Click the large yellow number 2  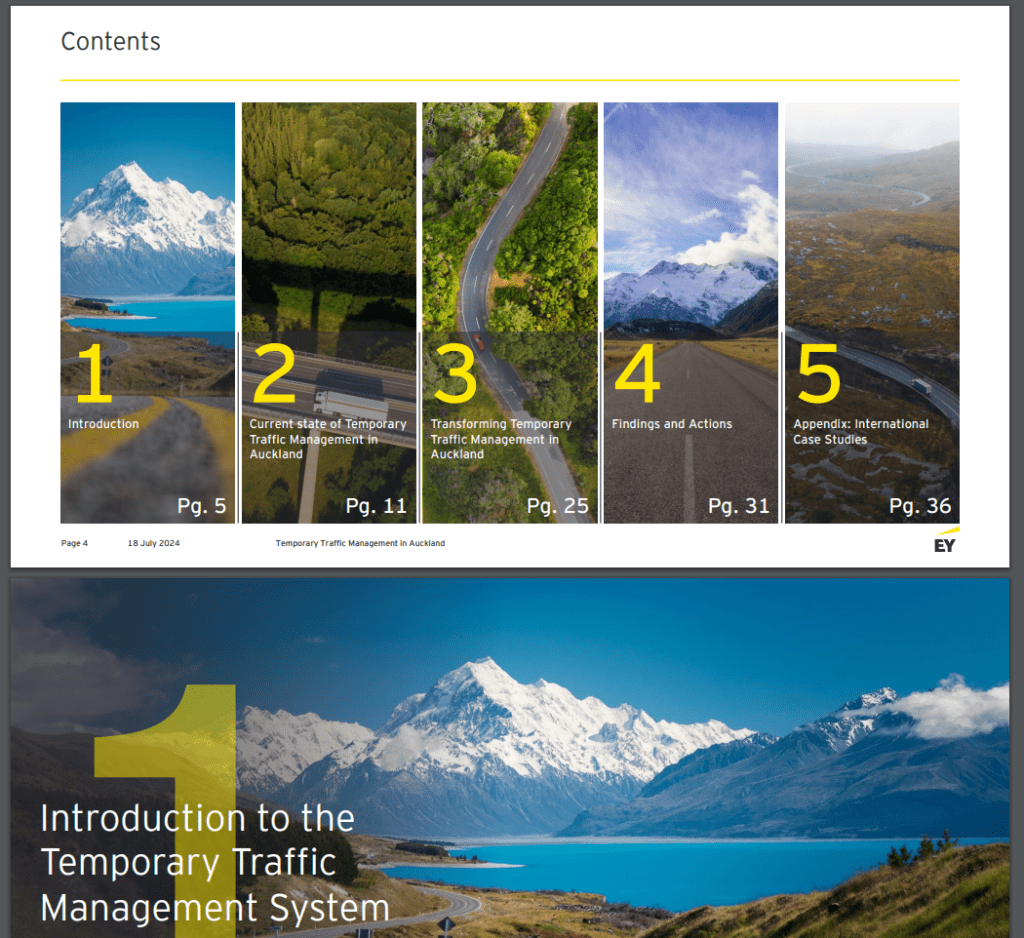click(x=274, y=373)
